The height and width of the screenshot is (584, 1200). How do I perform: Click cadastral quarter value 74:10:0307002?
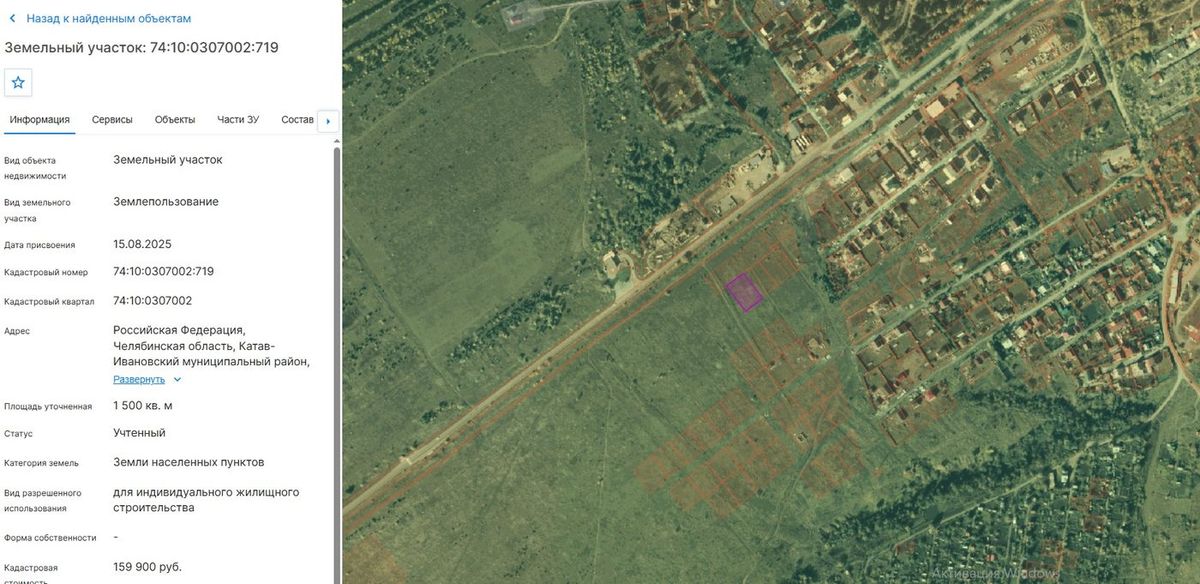153,300
